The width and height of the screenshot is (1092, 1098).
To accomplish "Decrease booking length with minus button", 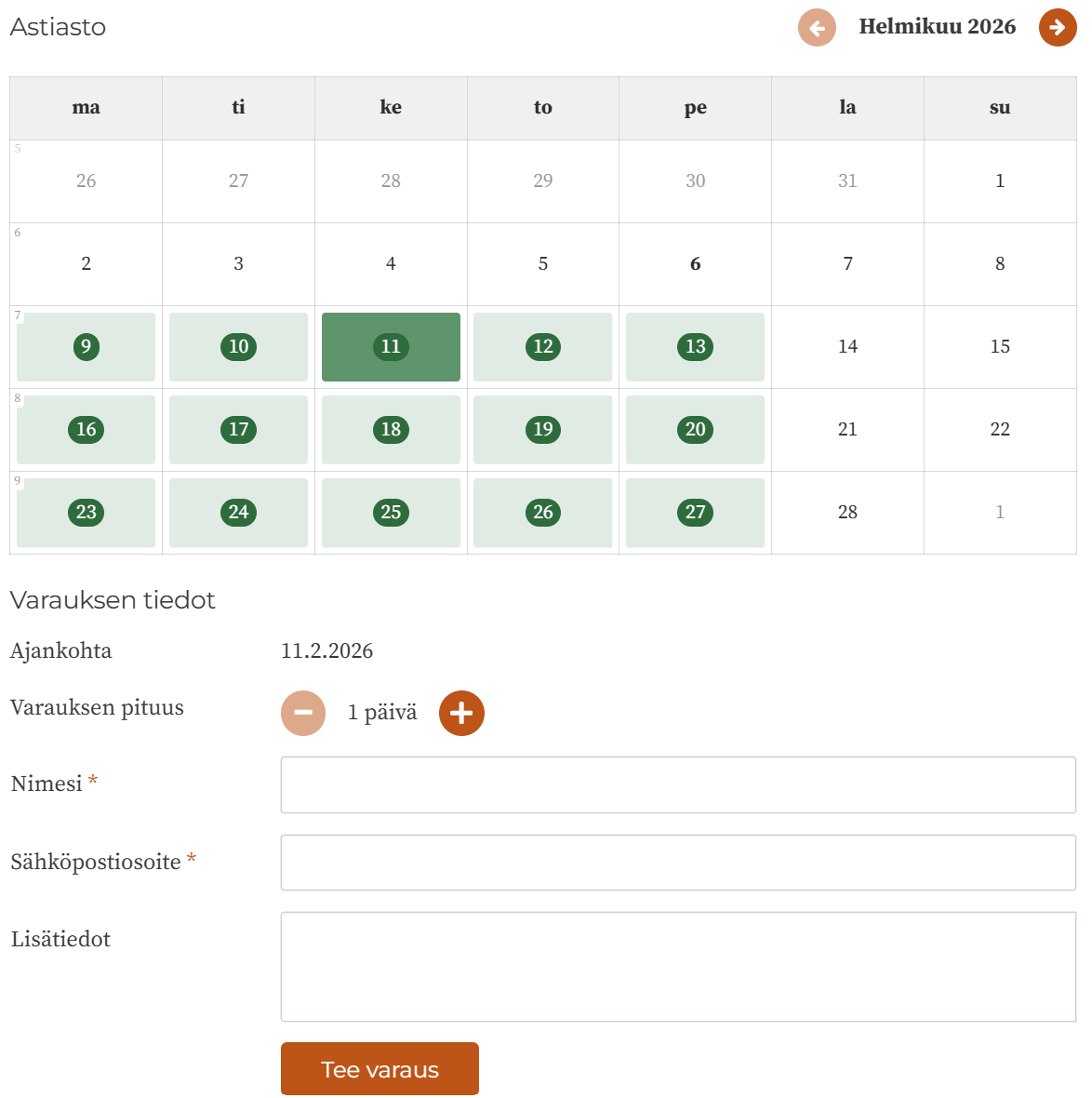I will [x=303, y=713].
